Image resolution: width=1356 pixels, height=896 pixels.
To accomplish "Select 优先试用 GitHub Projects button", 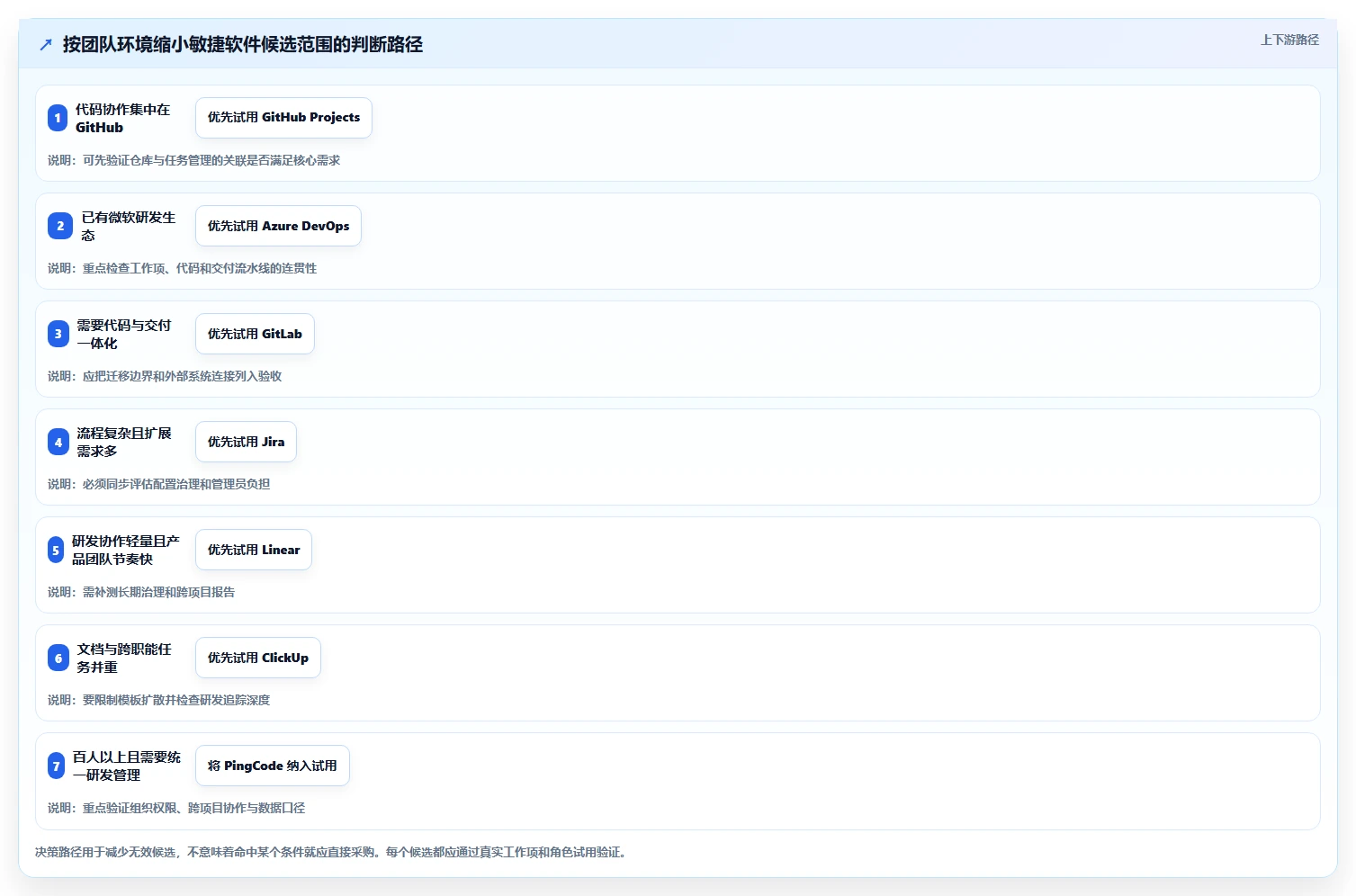I will [283, 118].
